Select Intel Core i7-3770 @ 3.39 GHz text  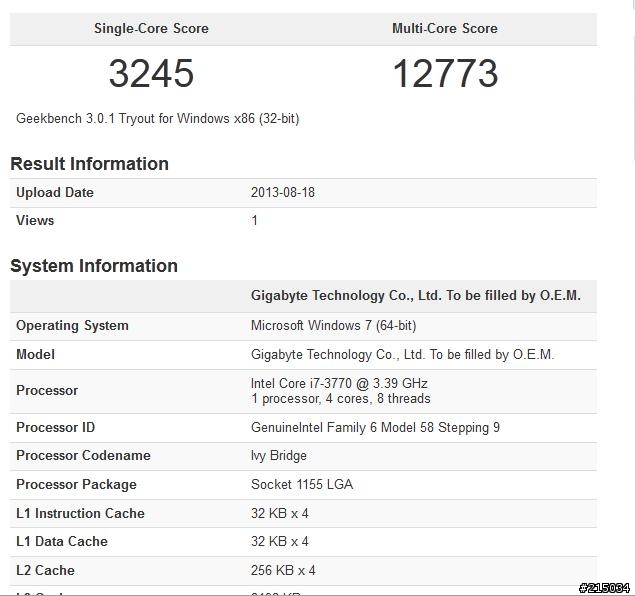click(339, 383)
